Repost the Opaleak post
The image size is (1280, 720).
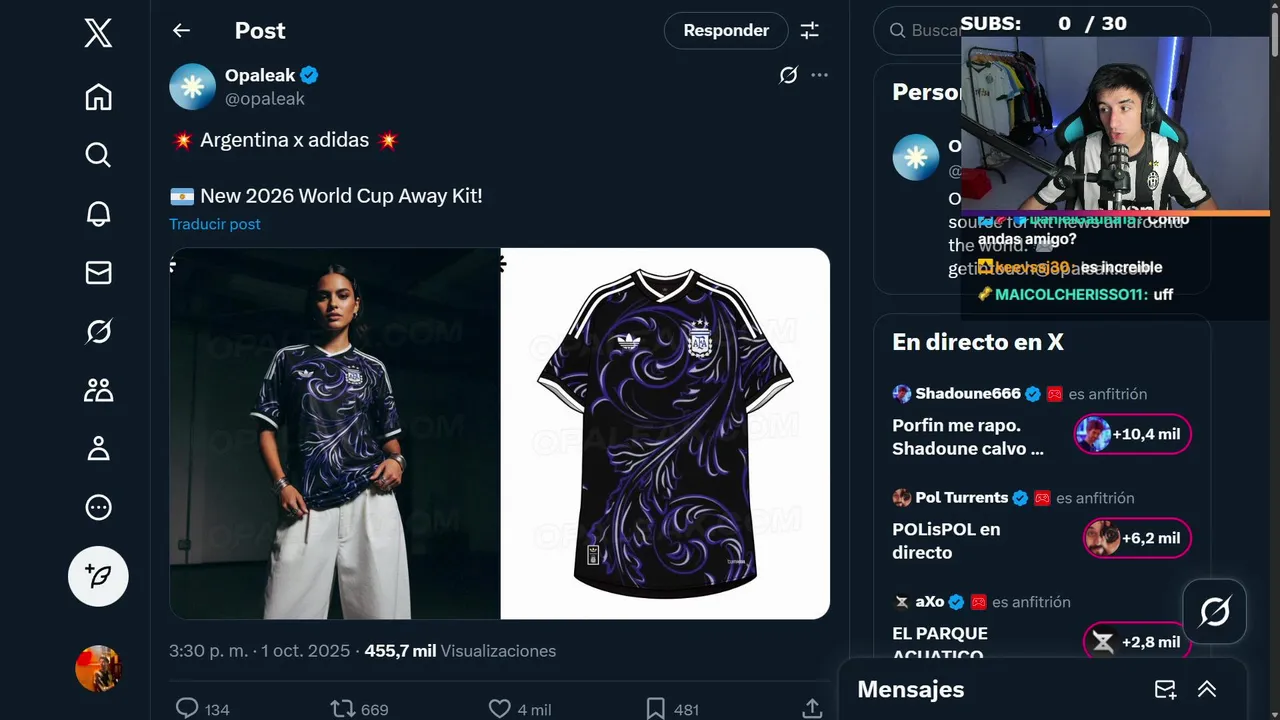343,709
